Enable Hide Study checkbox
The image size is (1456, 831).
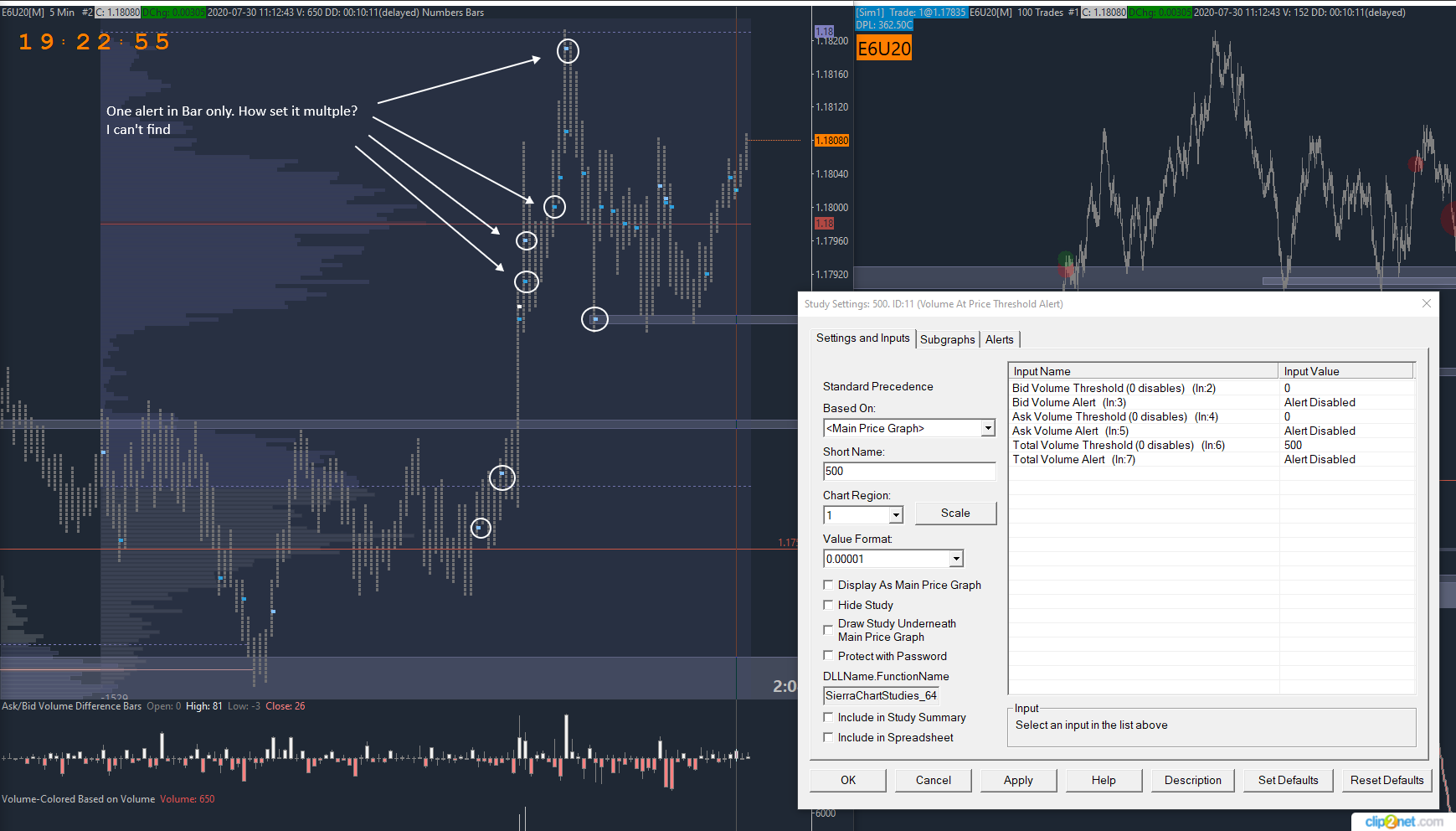pos(828,605)
